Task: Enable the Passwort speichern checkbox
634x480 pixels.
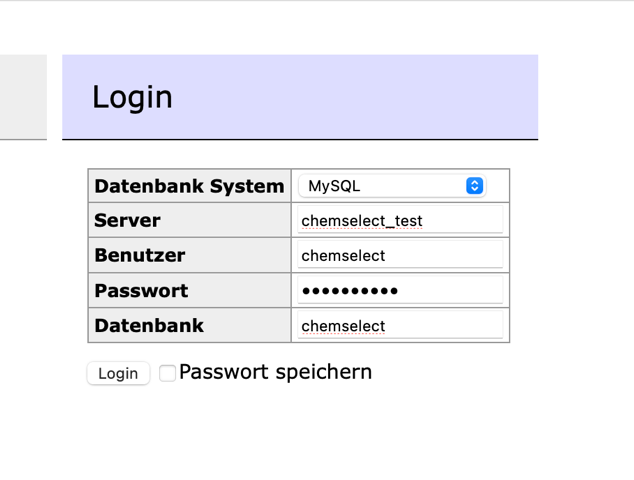Action: tap(167, 373)
